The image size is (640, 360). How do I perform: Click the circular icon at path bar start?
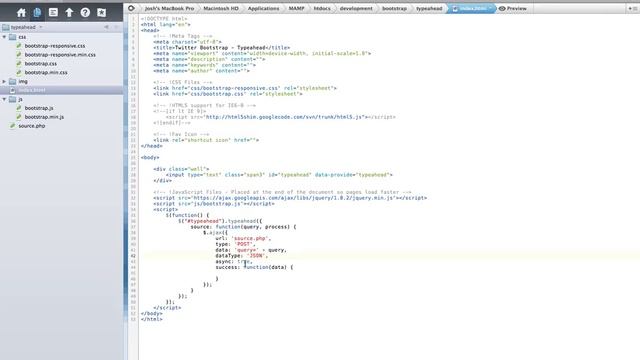pos(131,8)
